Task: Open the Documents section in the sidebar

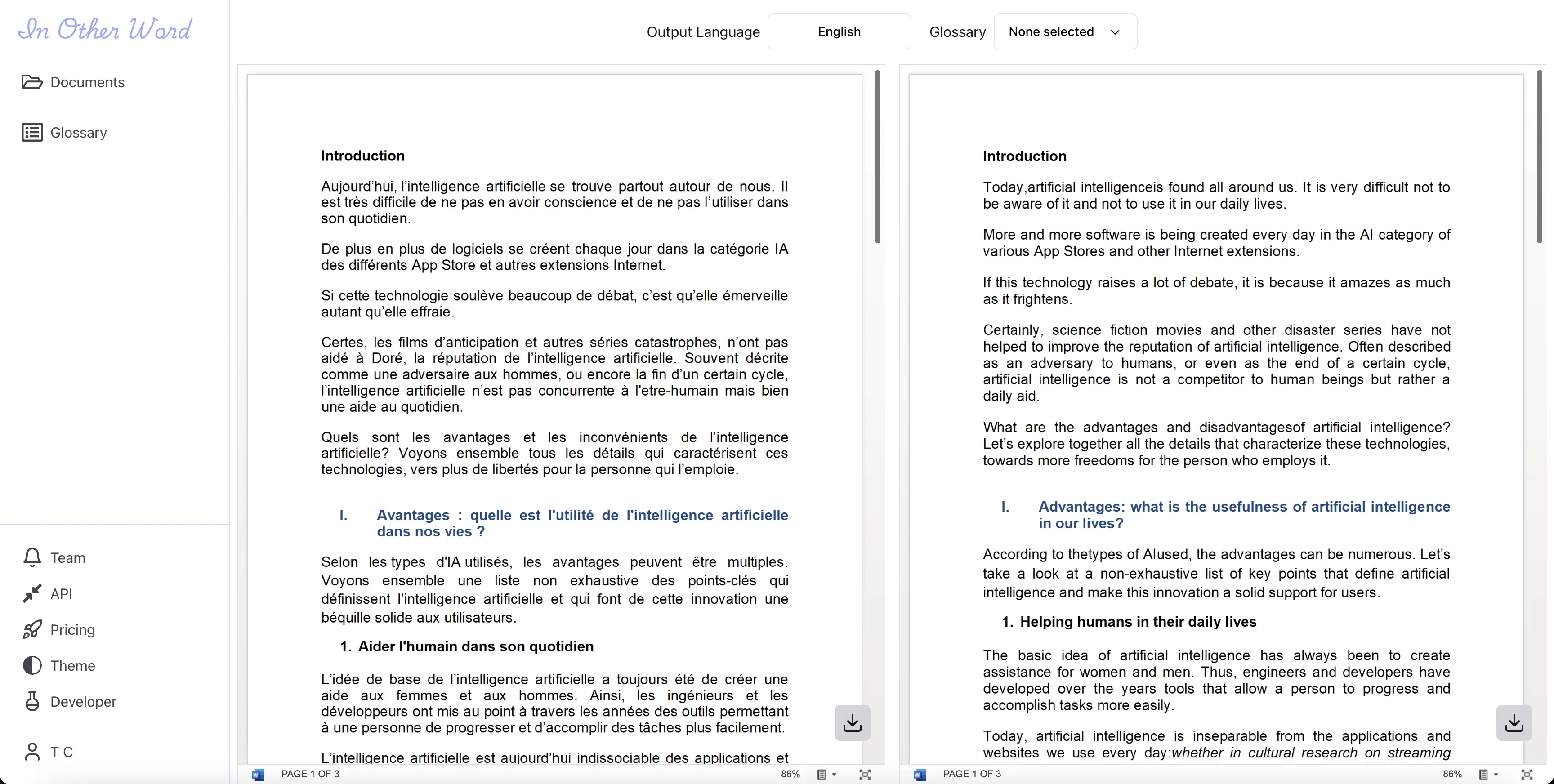Action: (87, 82)
